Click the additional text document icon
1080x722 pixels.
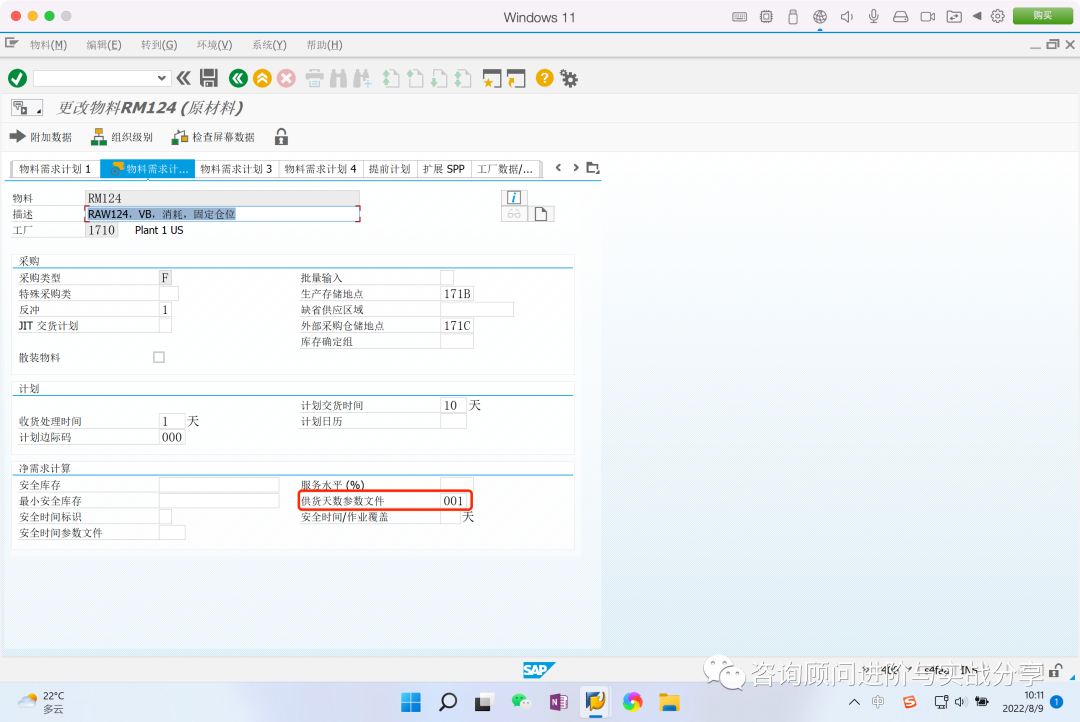pyautogui.click(x=541, y=214)
